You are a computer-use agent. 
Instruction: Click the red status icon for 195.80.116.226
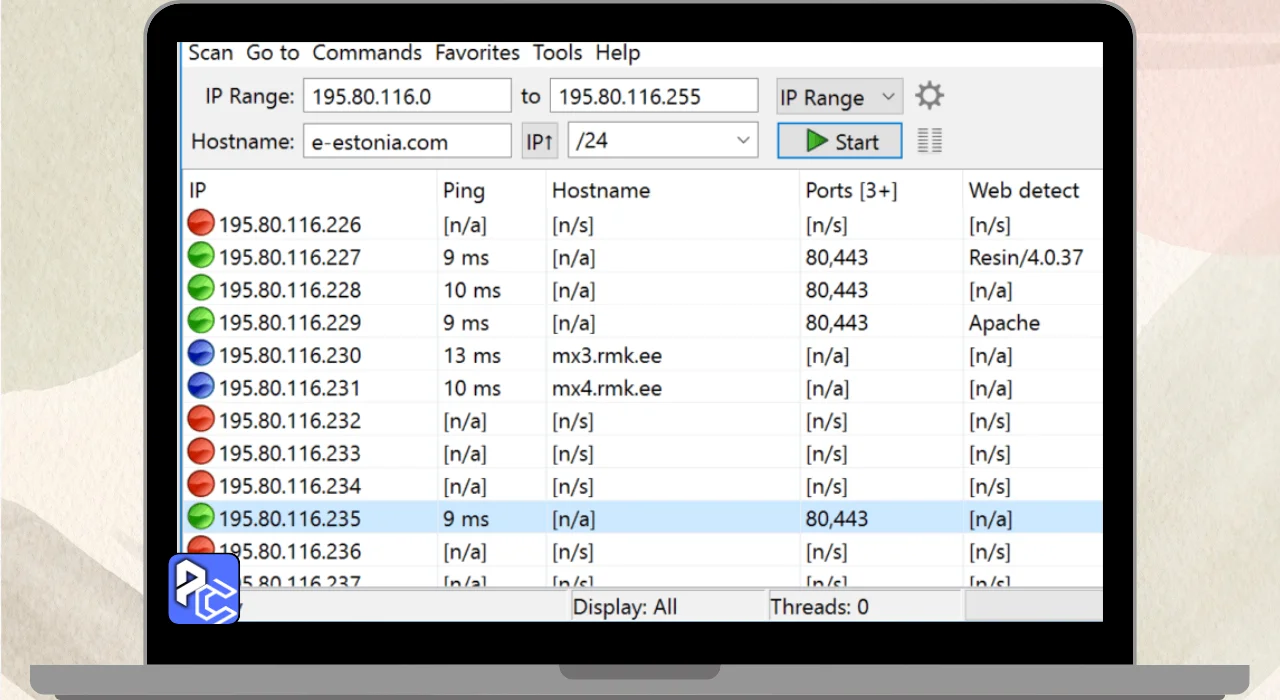point(201,224)
